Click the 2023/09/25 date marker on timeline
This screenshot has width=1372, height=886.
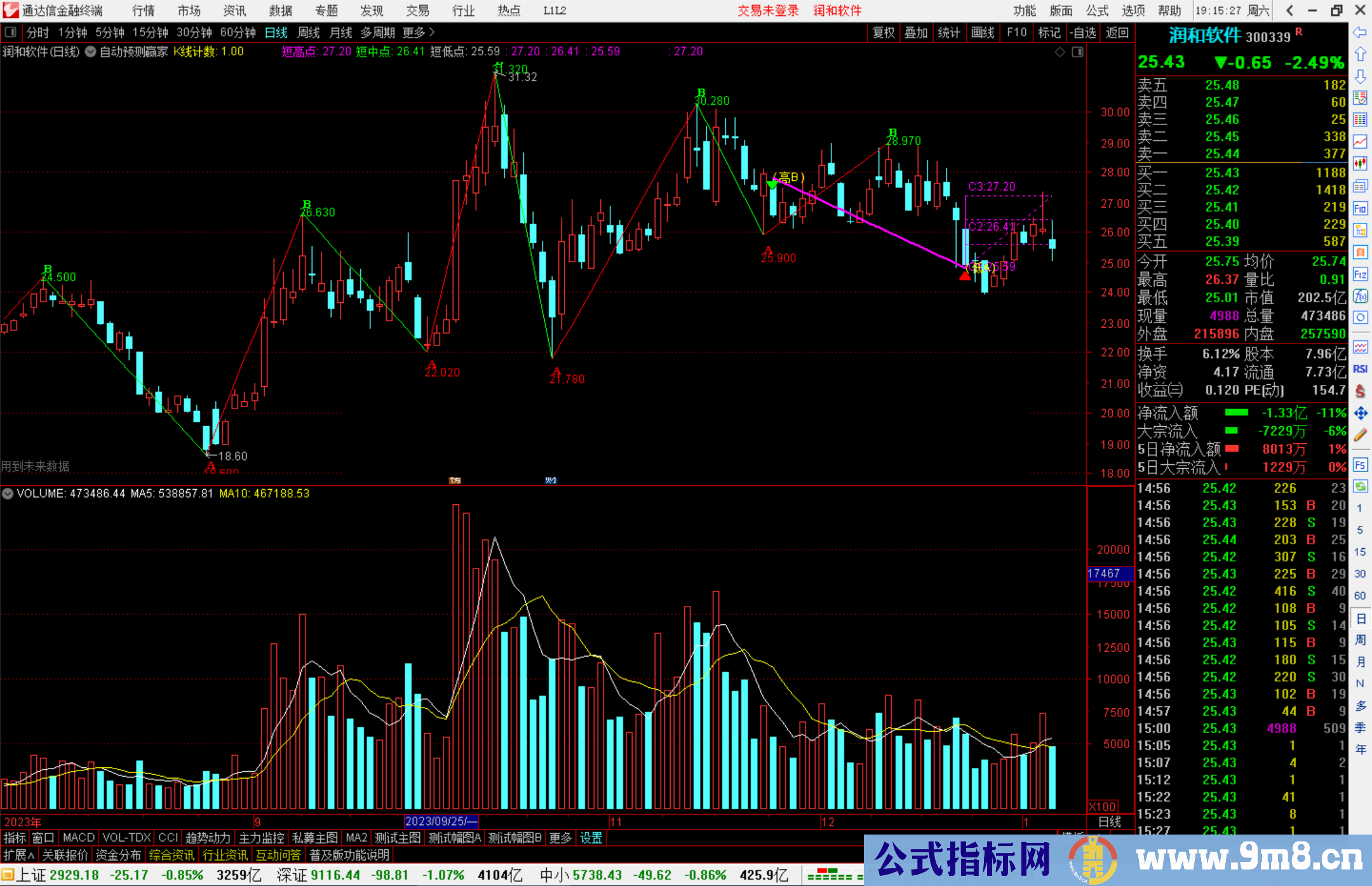point(441,821)
